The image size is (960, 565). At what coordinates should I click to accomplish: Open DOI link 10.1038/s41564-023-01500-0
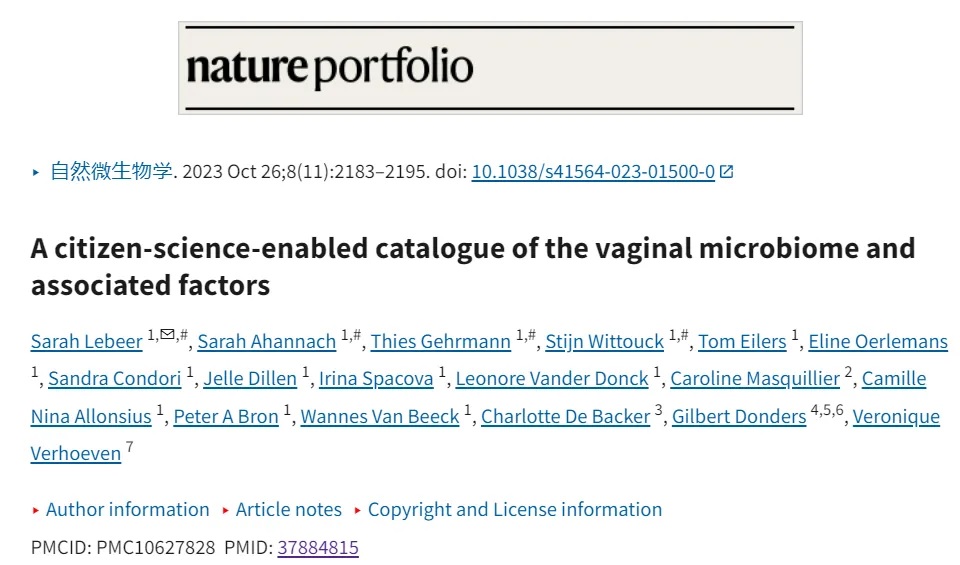[x=593, y=171]
